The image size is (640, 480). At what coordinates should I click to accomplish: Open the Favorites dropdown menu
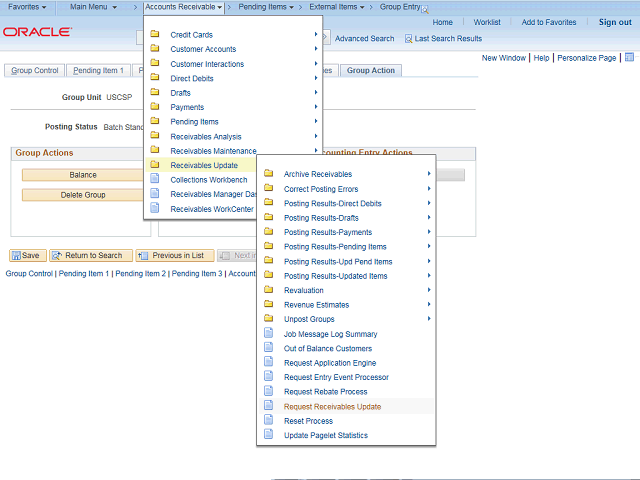[x=27, y=7]
